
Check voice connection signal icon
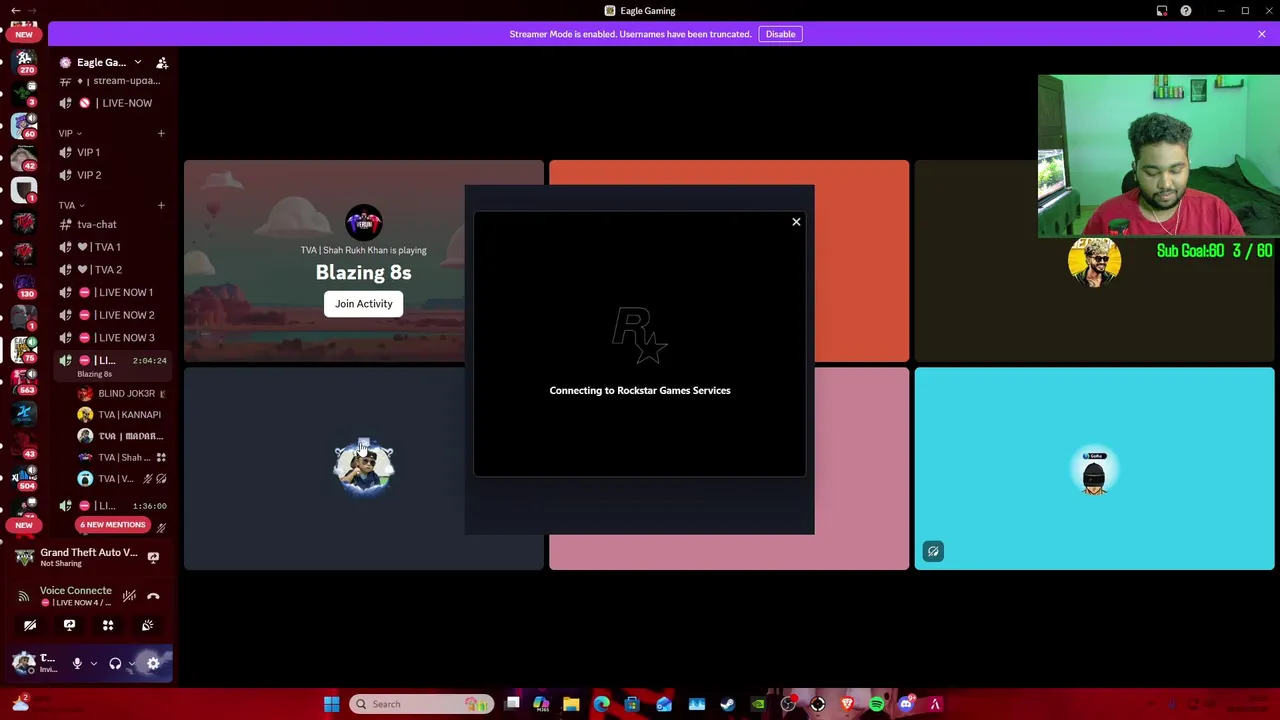point(24,596)
